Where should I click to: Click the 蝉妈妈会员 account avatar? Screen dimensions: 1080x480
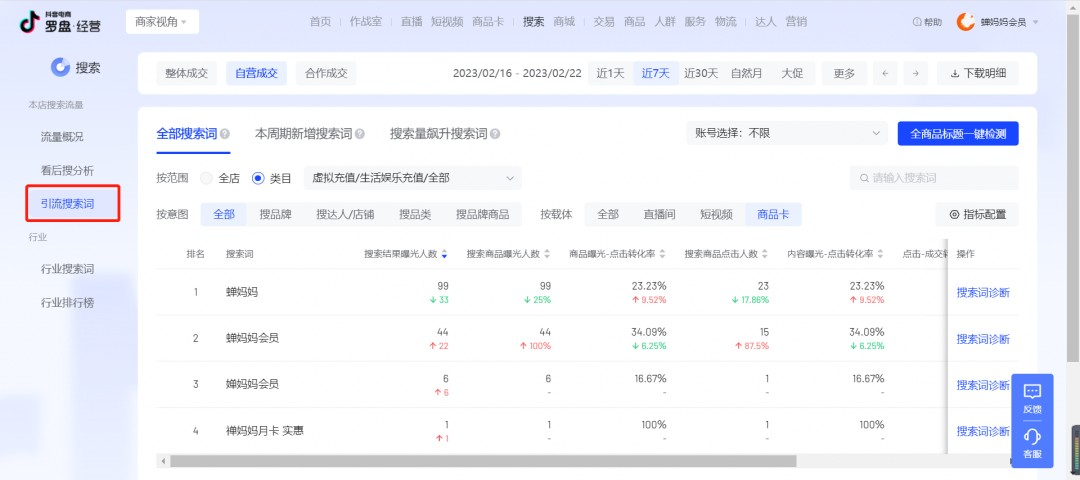966,22
